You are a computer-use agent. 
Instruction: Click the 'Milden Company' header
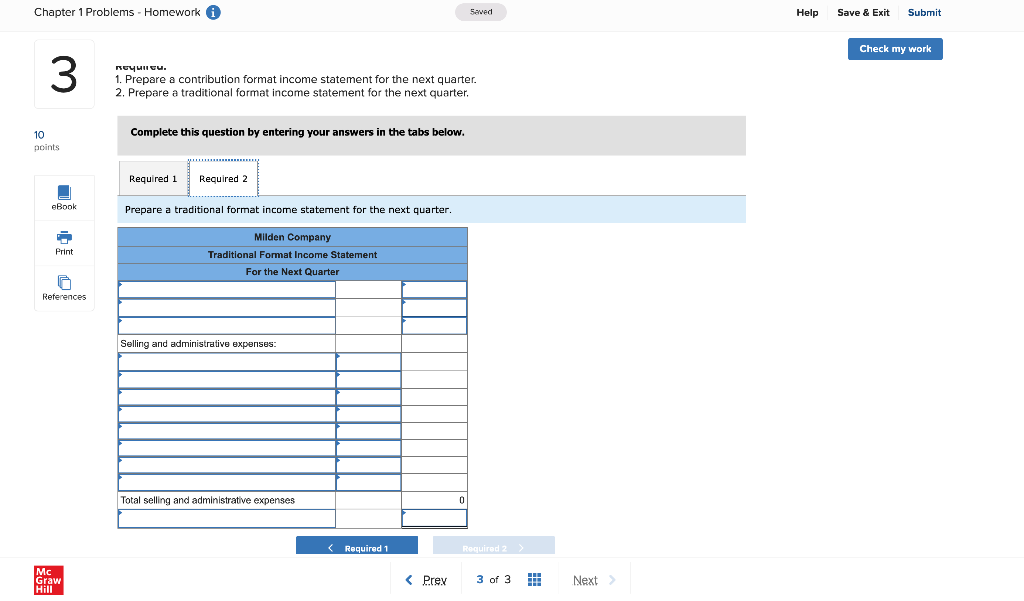[x=292, y=237]
